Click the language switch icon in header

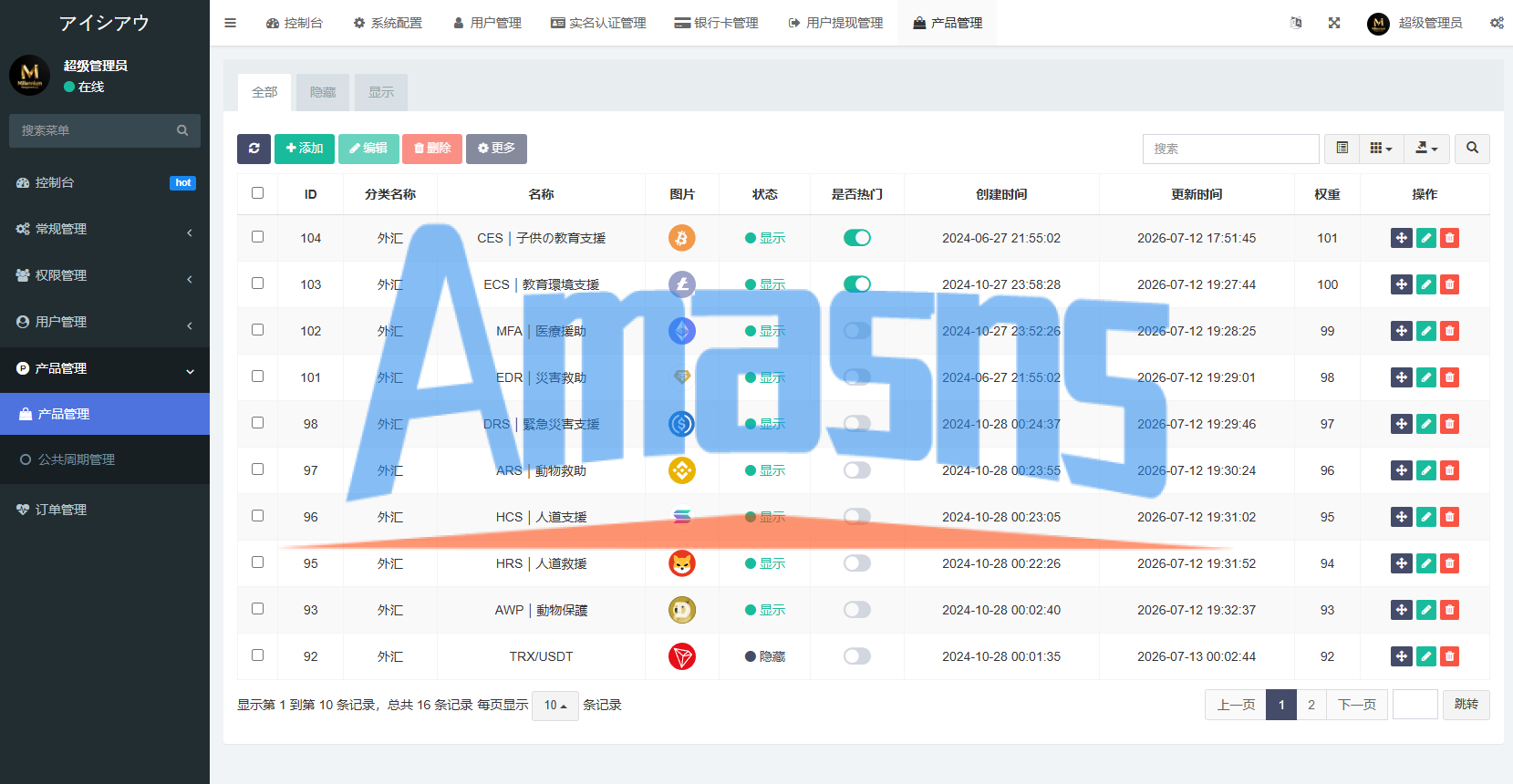[x=1296, y=23]
